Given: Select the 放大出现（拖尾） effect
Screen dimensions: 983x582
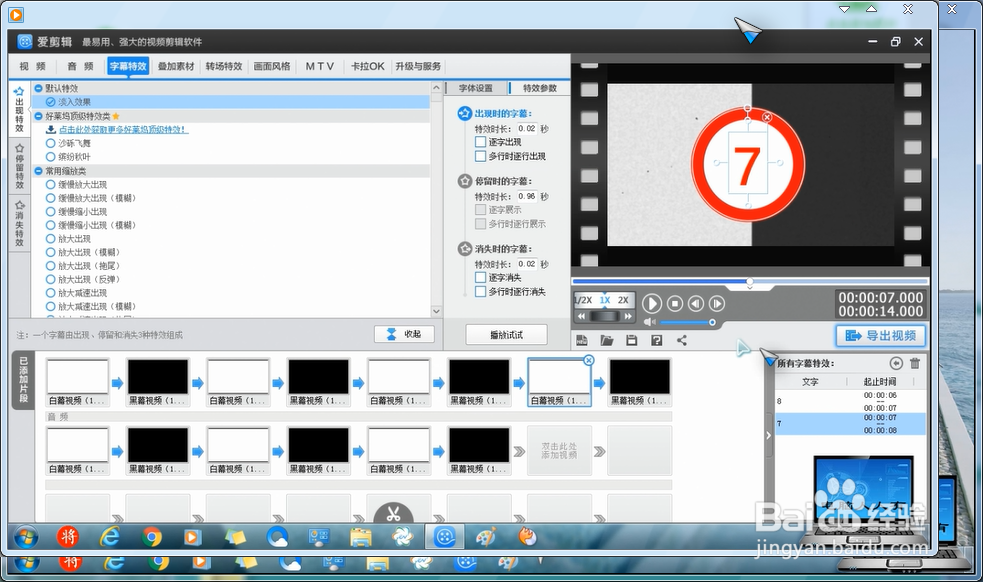Looking at the screenshot, I should pos(51,266).
